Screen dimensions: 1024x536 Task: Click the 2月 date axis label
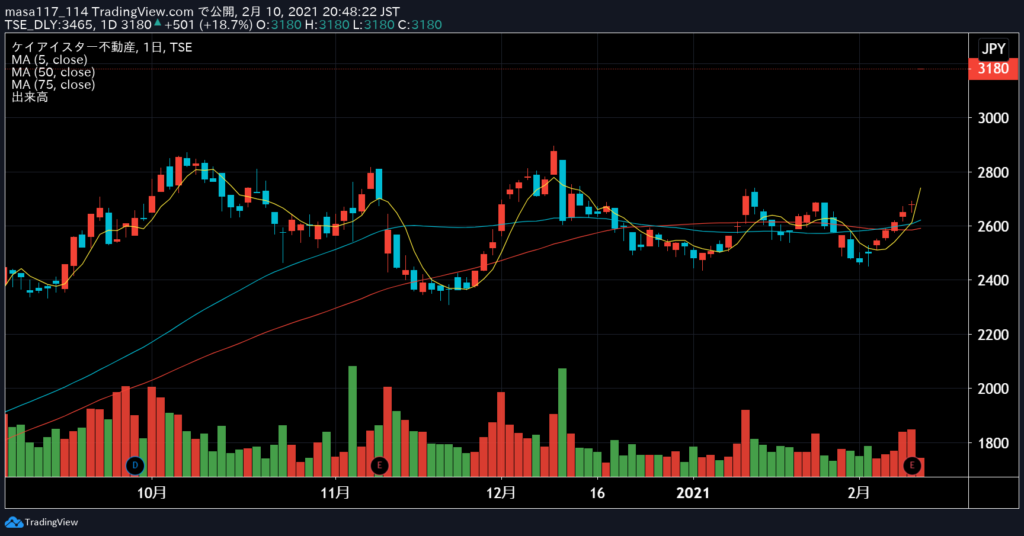pyautogui.click(x=858, y=493)
